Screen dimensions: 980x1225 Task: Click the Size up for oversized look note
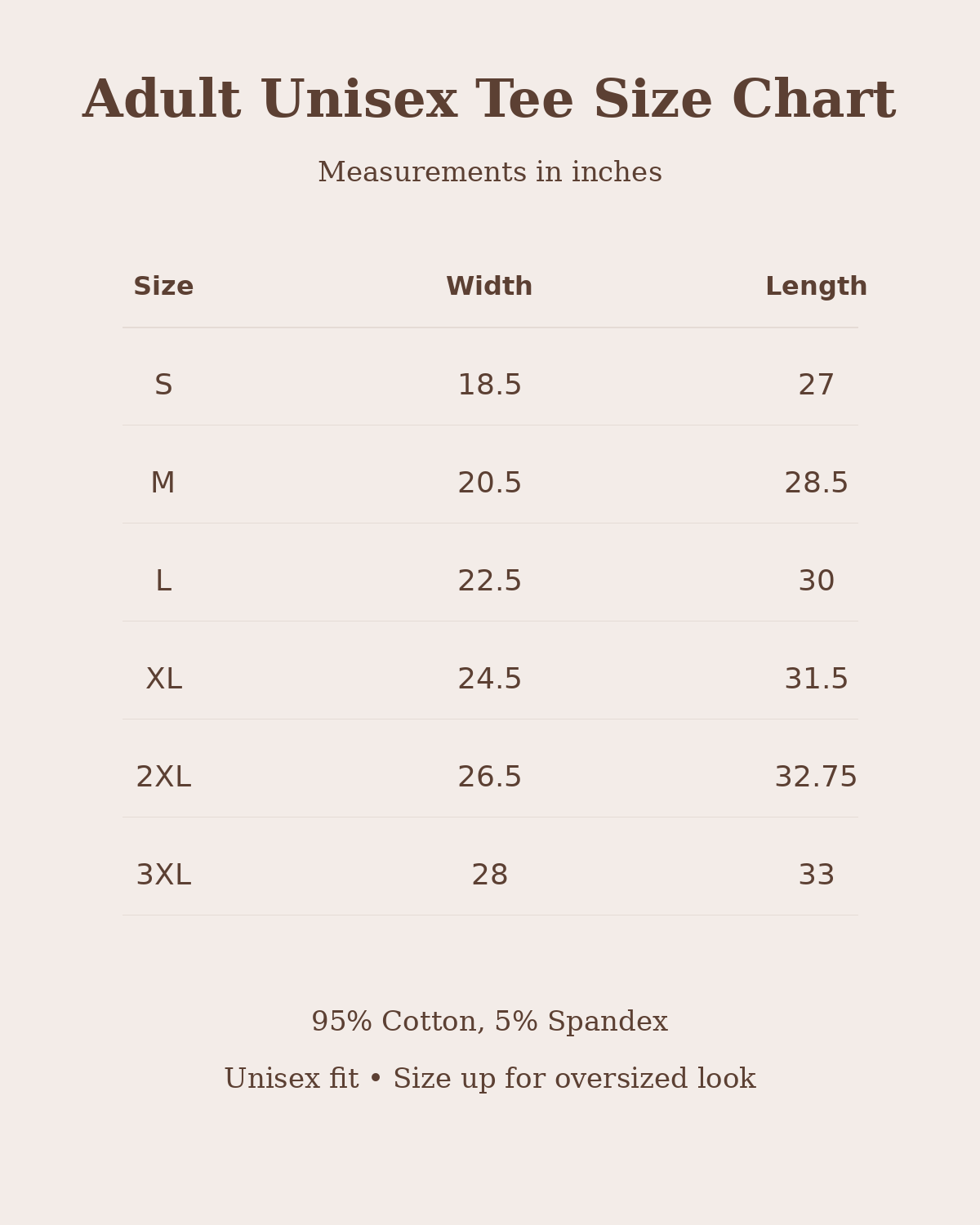(574, 1080)
